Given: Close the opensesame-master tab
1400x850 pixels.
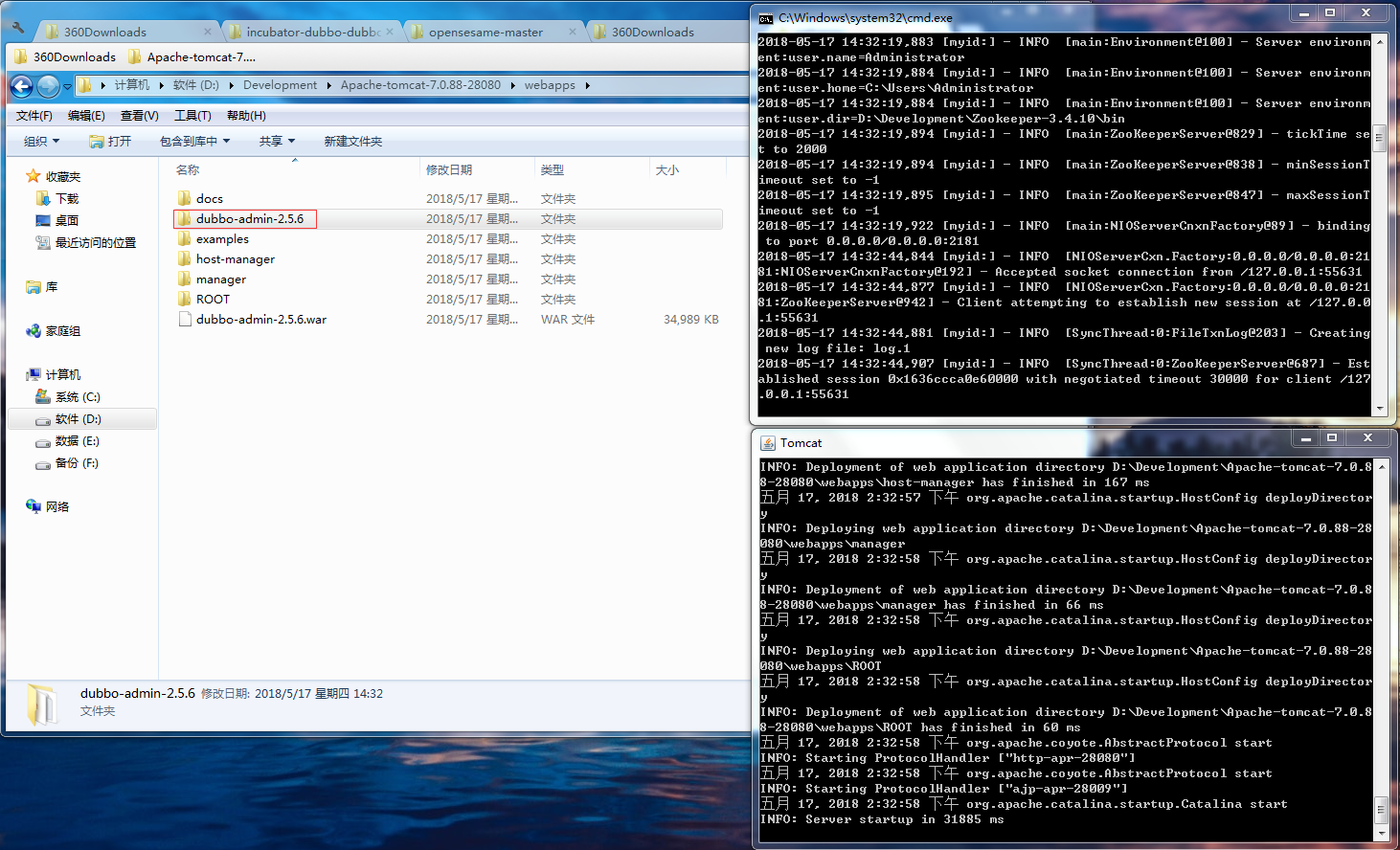Looking at the screenshot, I should (573, 32).
